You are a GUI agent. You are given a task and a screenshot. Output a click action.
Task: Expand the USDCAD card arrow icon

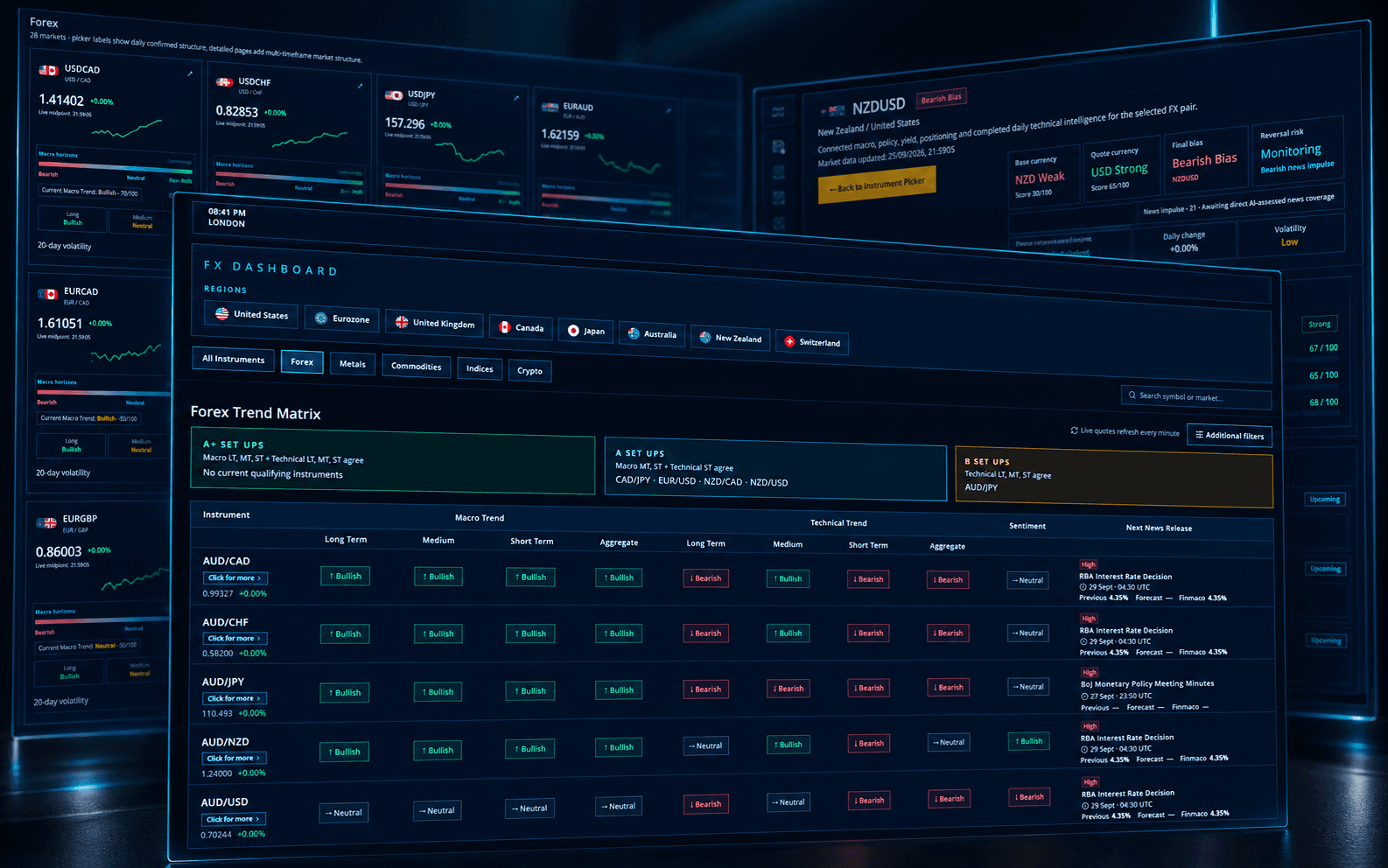(190, 73)
